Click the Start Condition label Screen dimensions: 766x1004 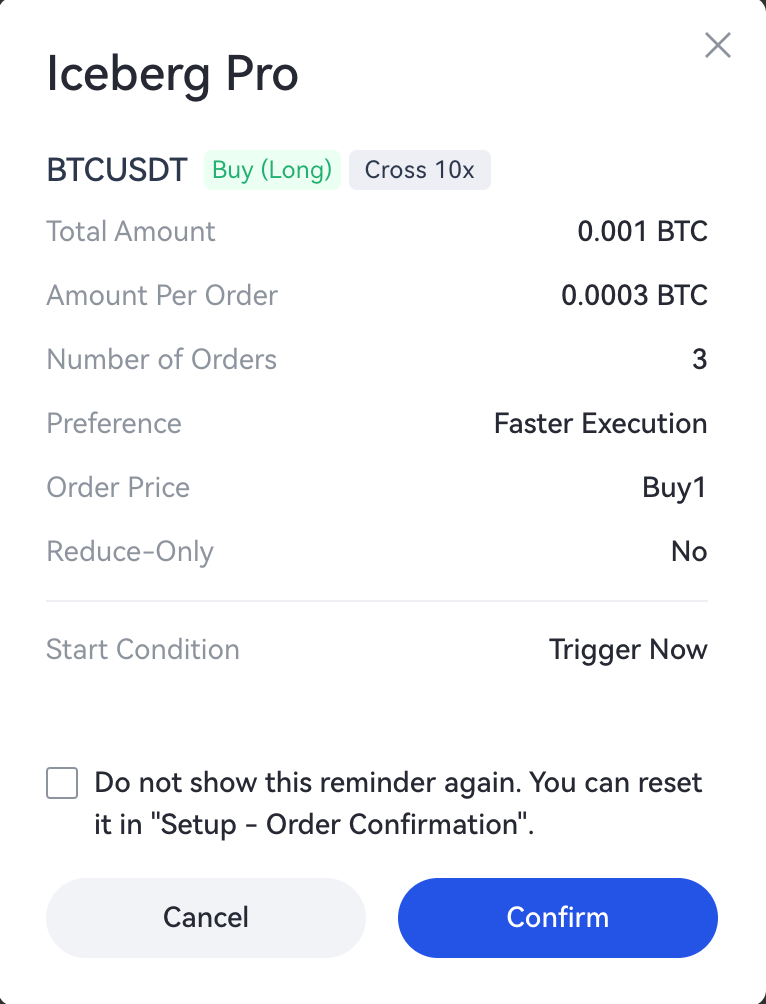(143, 649)
